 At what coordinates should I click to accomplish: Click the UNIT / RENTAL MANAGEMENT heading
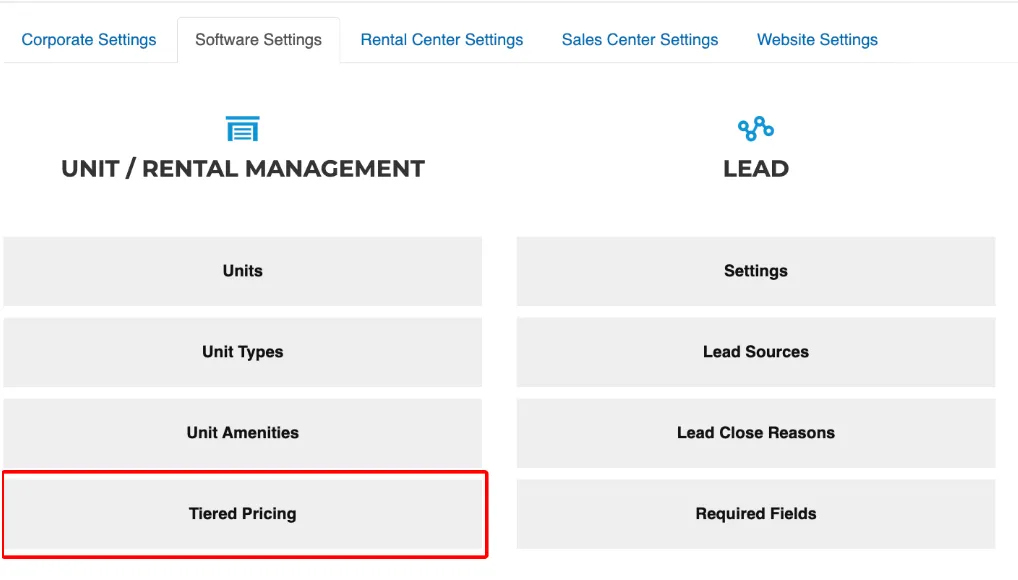click(243, 169)
